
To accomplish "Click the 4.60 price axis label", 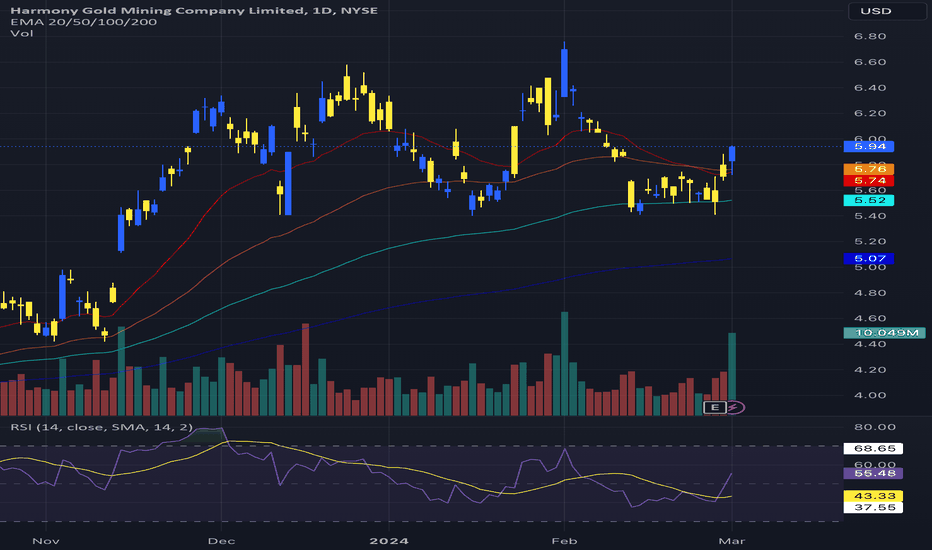I will pyautogui.click(x=870, y=318).
